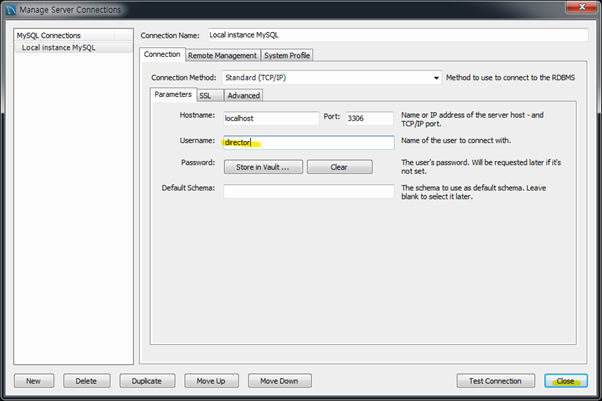Click into the Port field
The height and width of the screenshot is (401, 602).
tap(369, 118)
